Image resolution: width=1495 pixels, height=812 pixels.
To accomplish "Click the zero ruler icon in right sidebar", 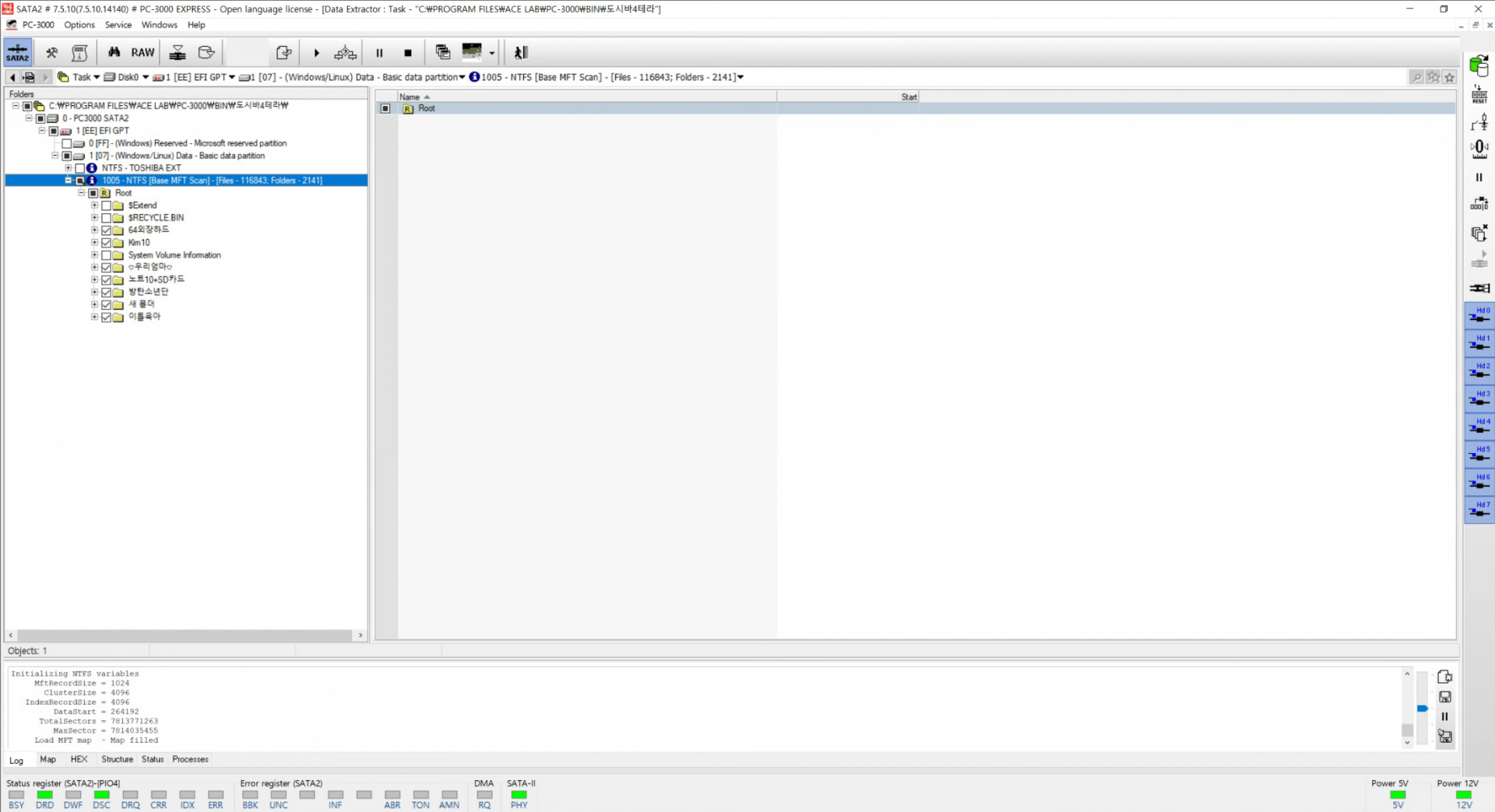I will pos(1479,149).
